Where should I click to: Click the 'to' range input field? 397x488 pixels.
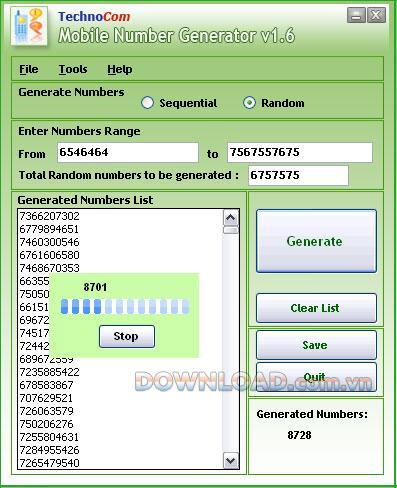[x=300, y=152]
